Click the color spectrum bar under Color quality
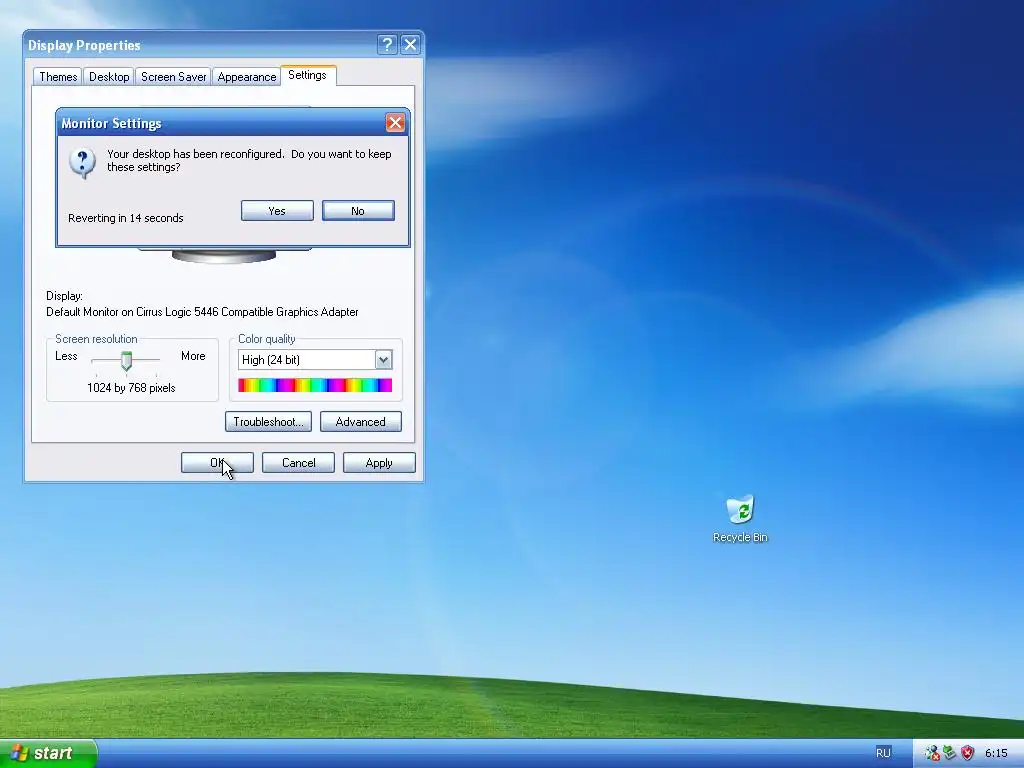This screenshot has width=1024, height=768. [315, 385]
